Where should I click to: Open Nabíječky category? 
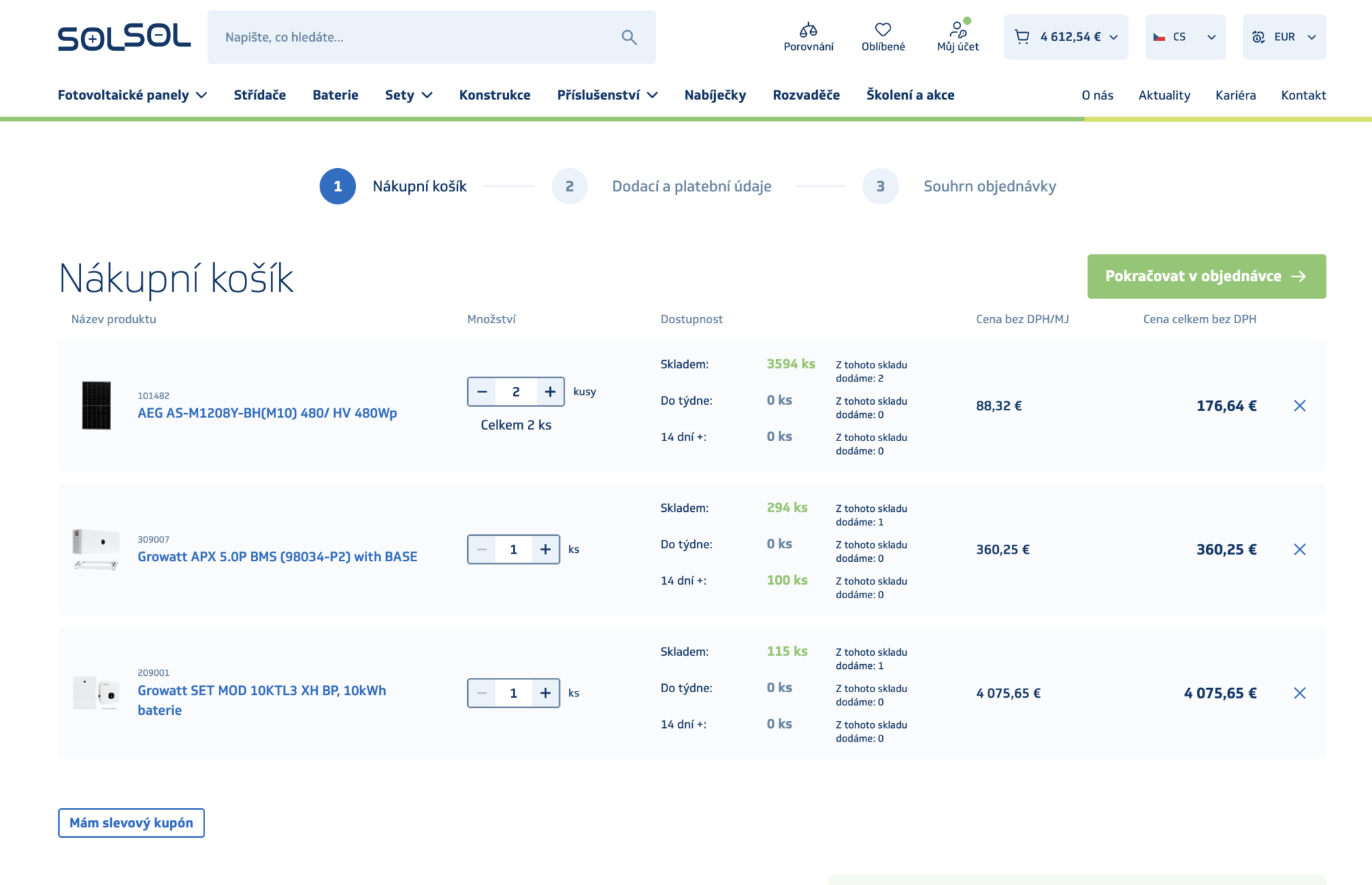715,95
